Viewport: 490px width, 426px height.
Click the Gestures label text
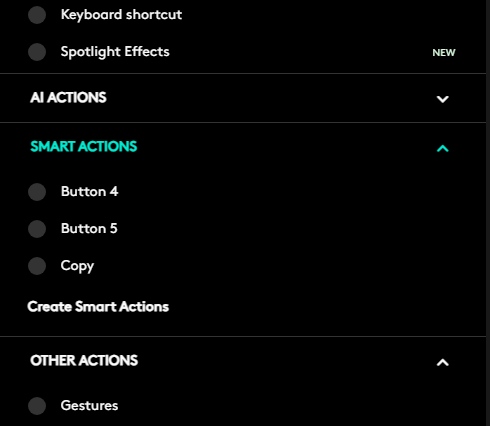click(89, 406)
